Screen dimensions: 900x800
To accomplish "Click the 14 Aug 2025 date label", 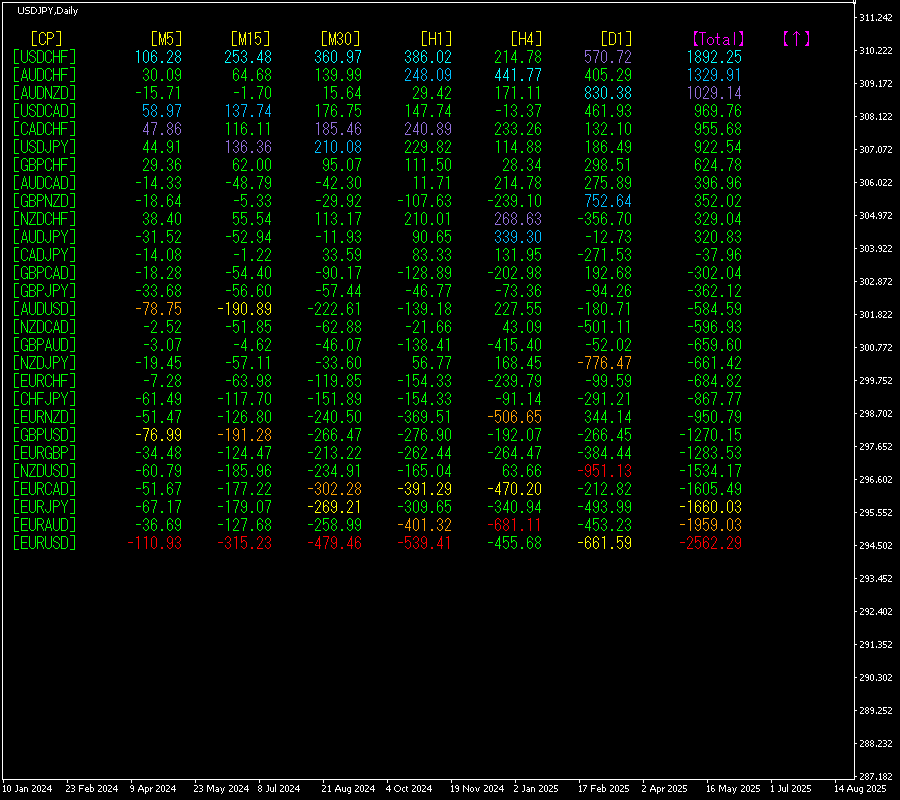I will coord(860,789).
